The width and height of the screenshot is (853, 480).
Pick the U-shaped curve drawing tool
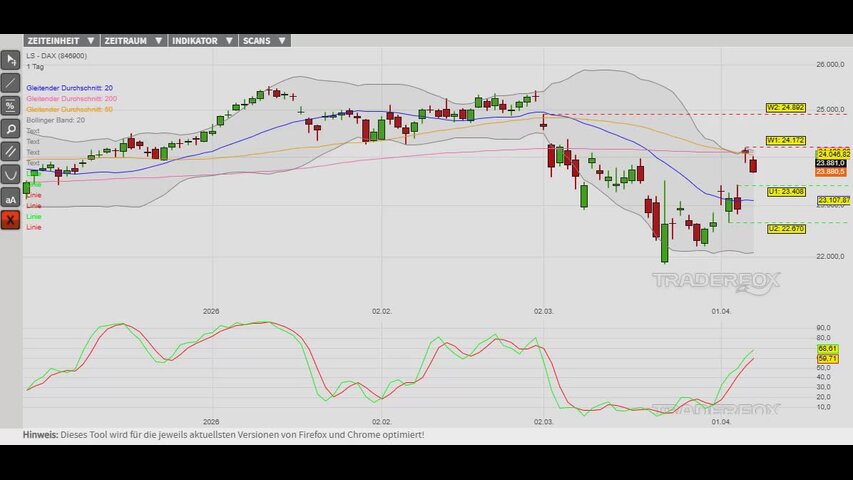point(11,175)
